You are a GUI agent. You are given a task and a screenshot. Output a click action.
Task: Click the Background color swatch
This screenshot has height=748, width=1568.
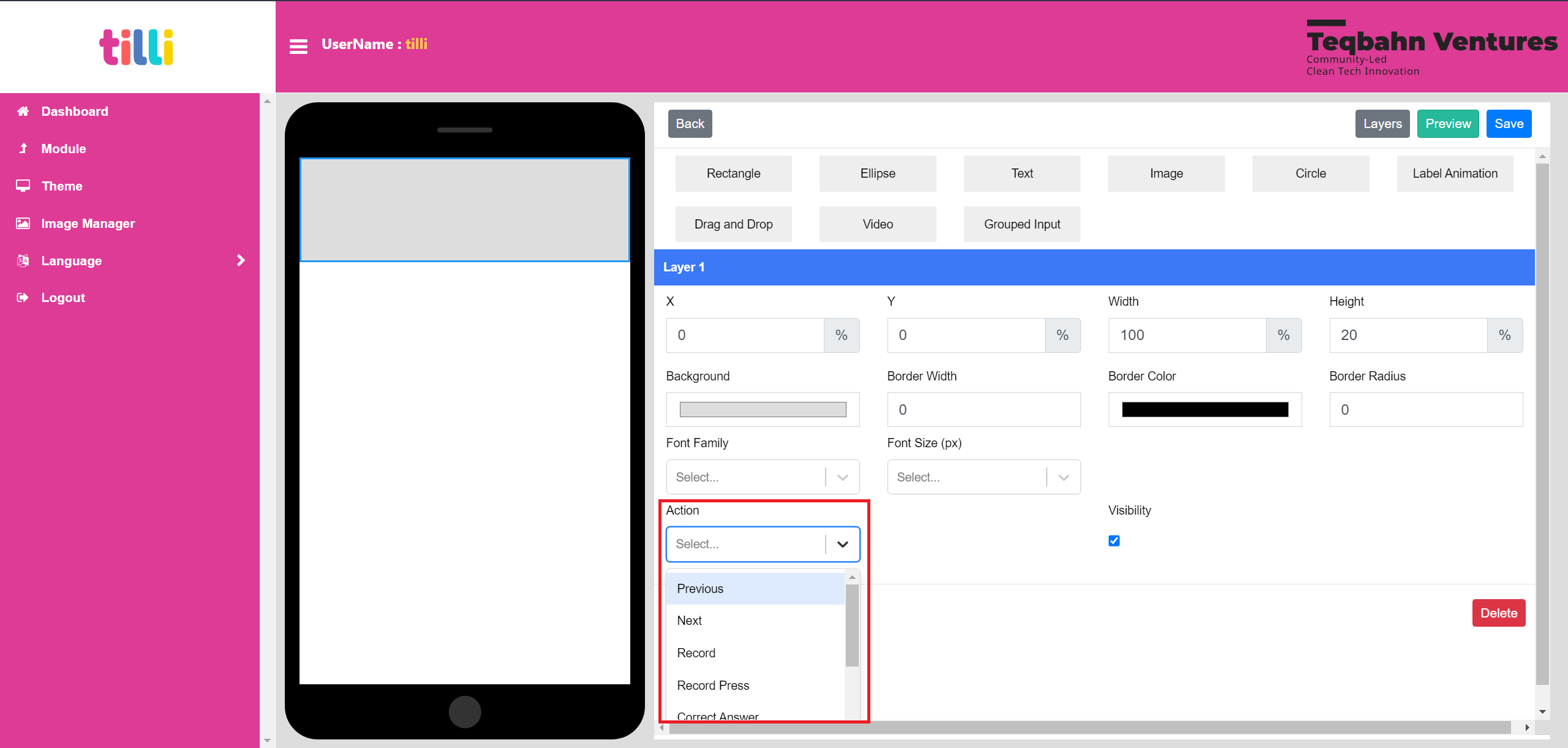point(762,409)
